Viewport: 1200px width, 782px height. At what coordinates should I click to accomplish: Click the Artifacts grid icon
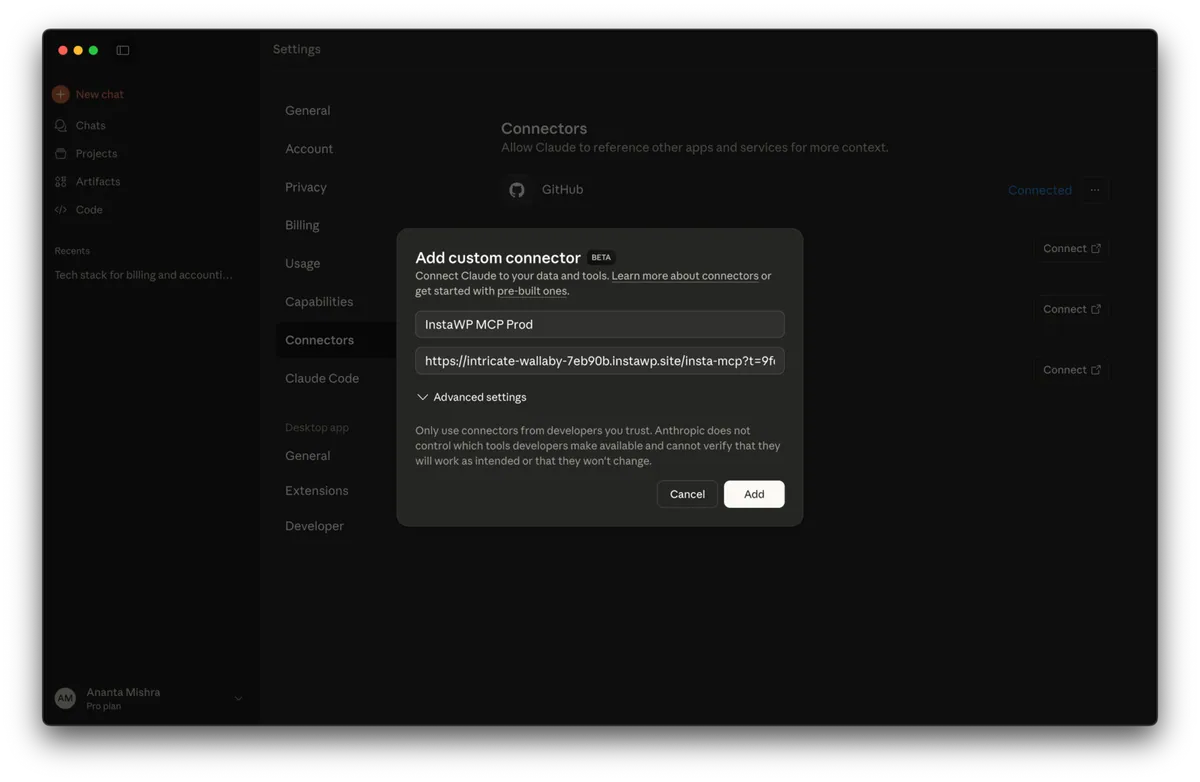tap(61, 181)
